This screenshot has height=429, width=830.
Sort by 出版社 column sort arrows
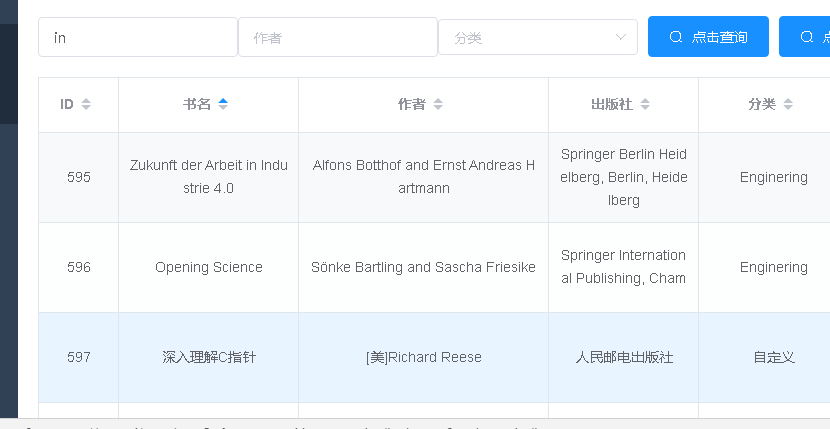pyautogui.click(x=645, y=104)
